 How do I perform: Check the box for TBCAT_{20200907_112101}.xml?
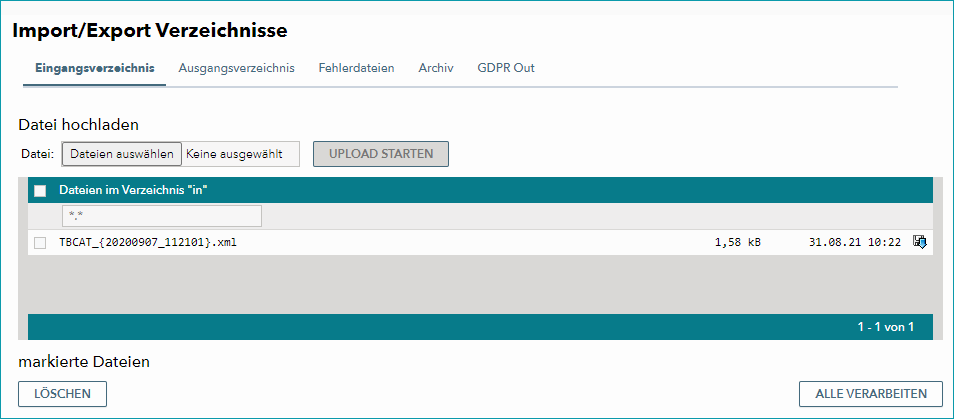tap(40, 243)
